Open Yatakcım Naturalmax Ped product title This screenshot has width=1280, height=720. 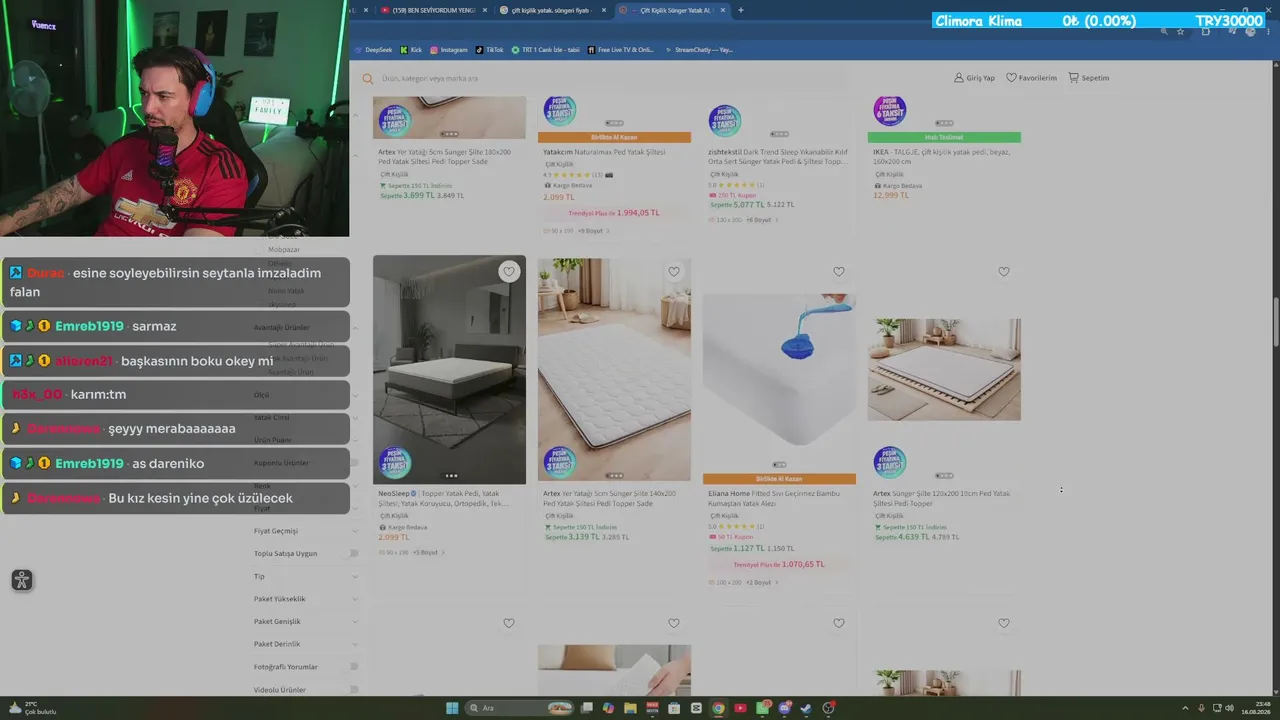tap(604, 152)
